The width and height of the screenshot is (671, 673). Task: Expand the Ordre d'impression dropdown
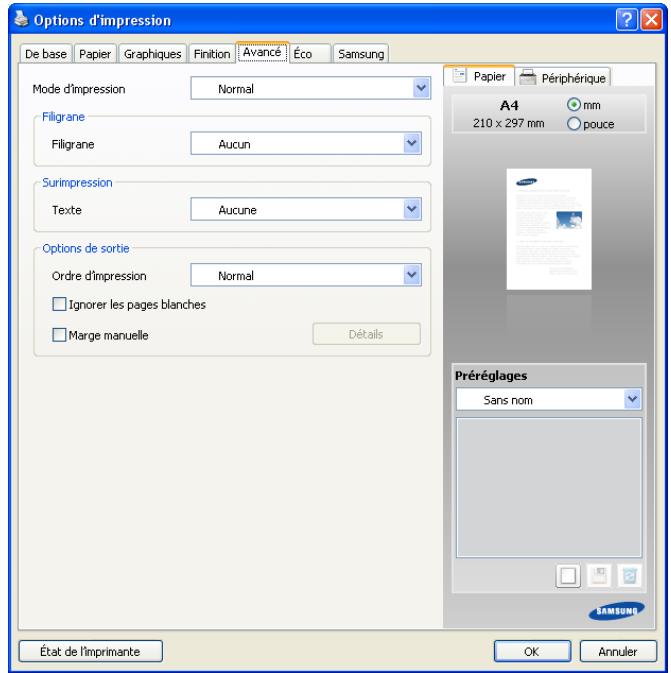(306, 275)
